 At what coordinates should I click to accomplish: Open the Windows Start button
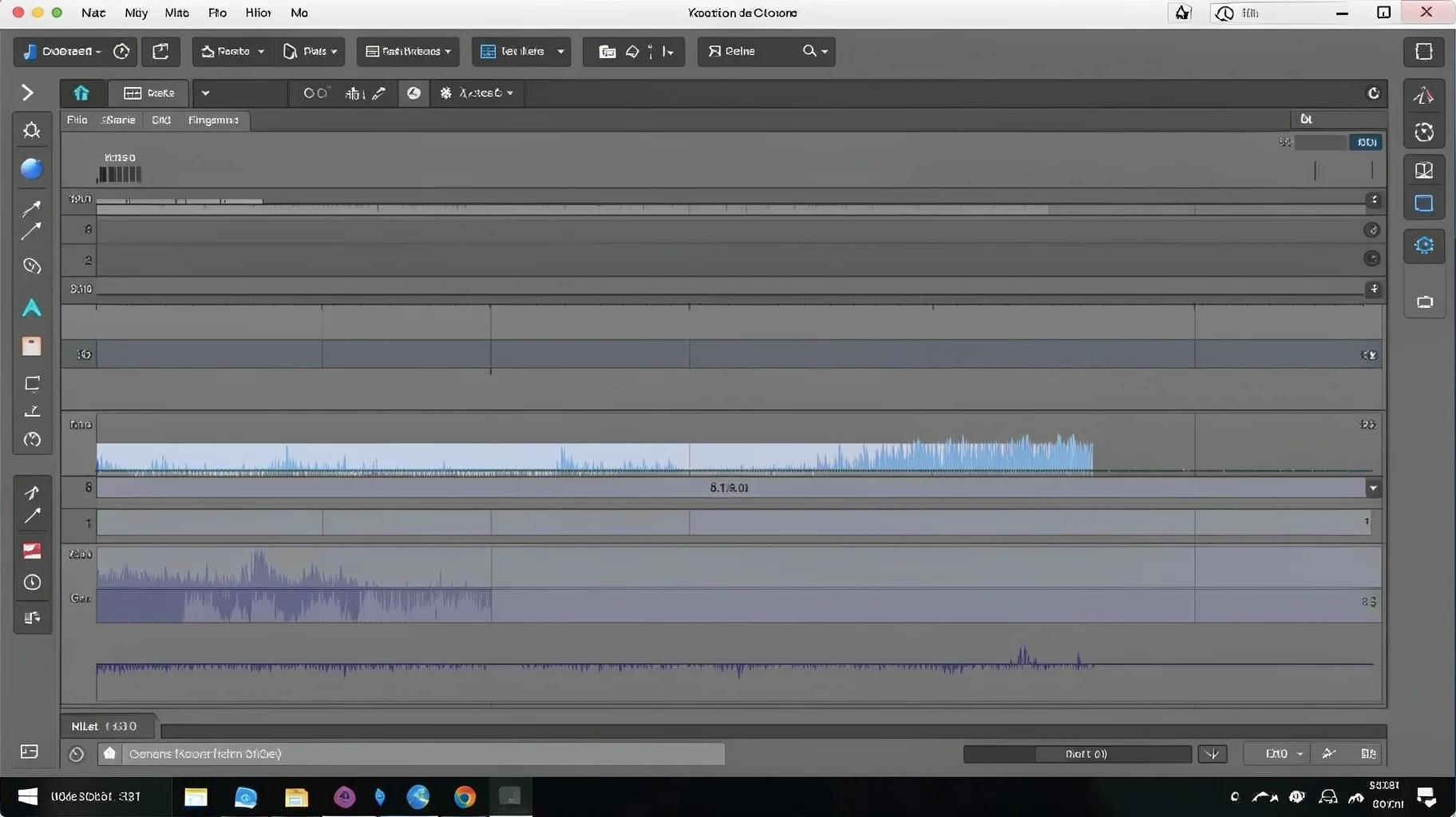click(x=28, y=796)
